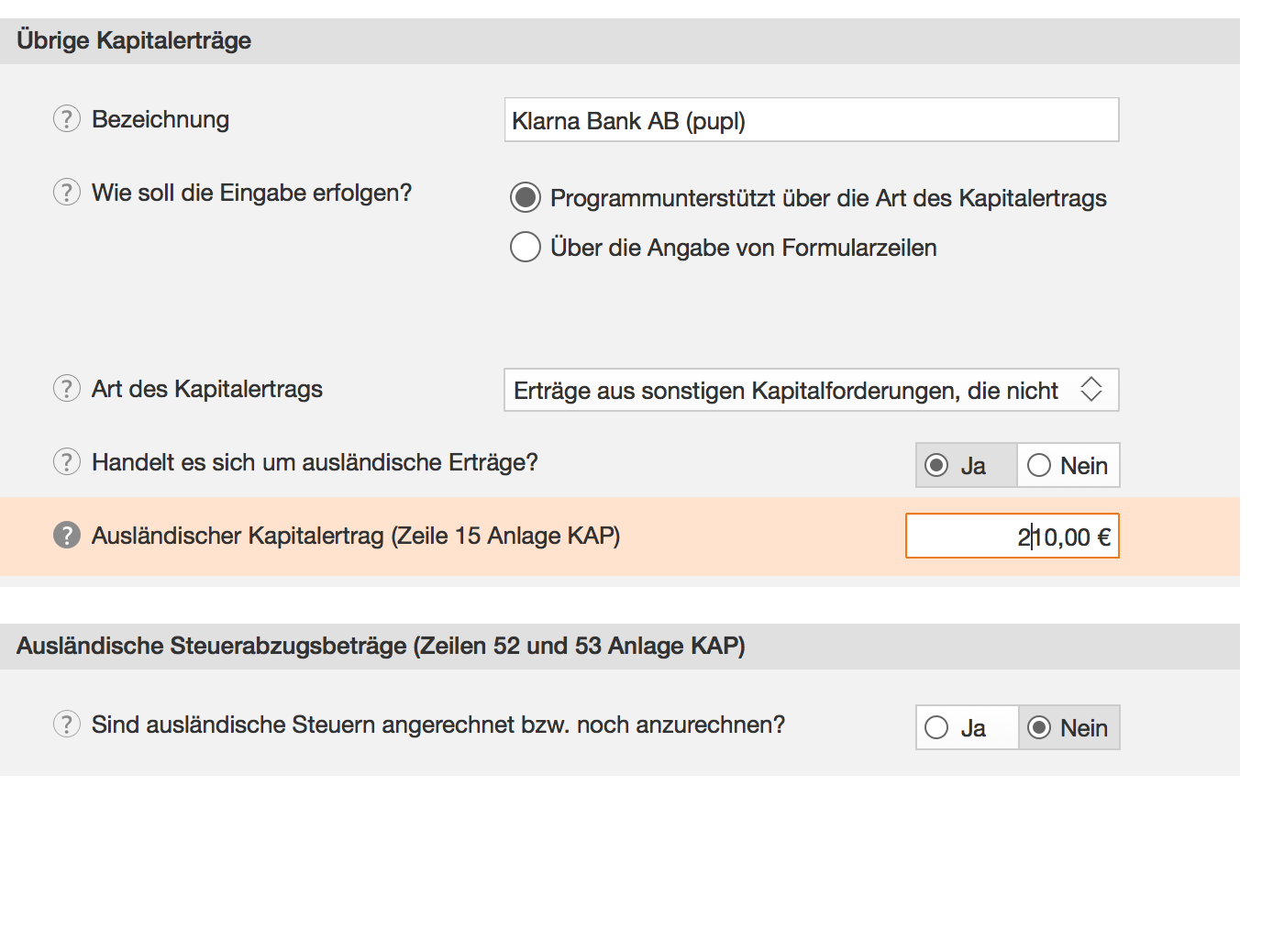Select 'Nein' for ausländische Erträge
Viewport: 1262px width, 952px height.
[1039, 466]
